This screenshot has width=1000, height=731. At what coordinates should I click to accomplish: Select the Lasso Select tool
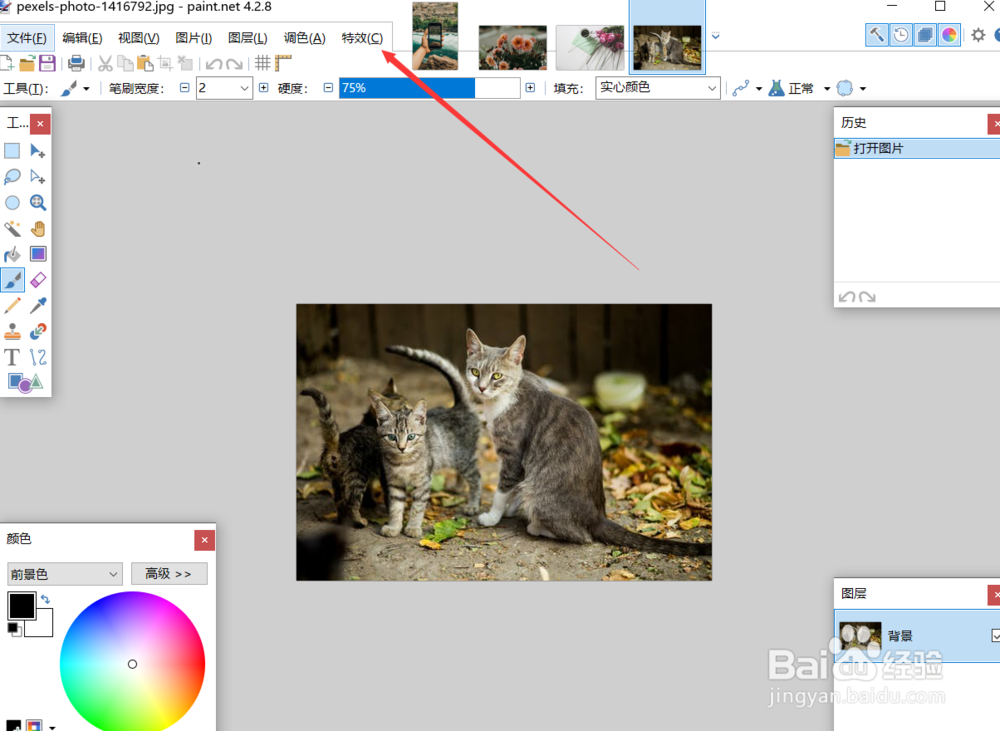12,177
